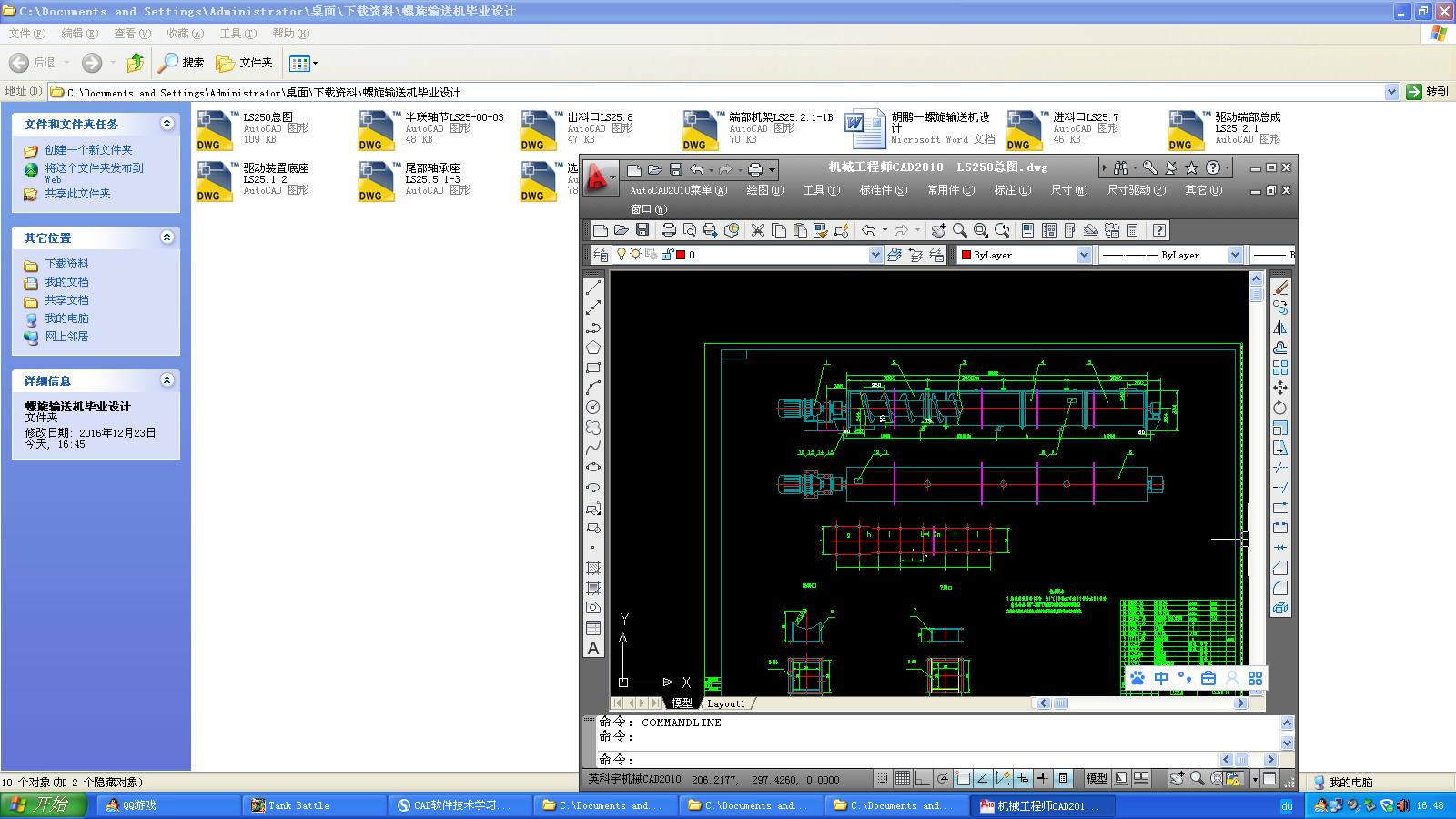Toggle ortho mode in status bar
The image size is (1456, 819).
click(922, 779)
